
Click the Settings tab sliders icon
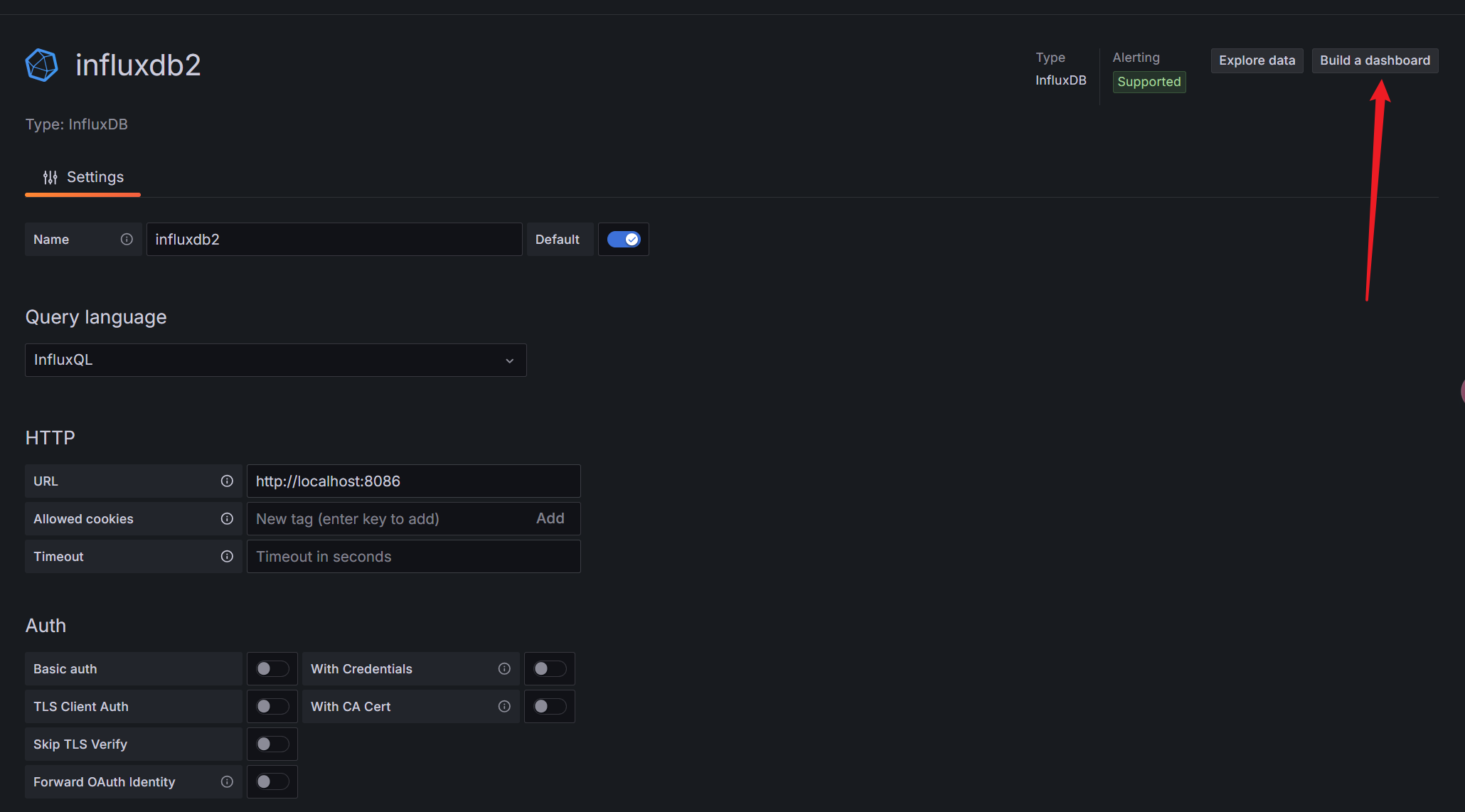(x=50, y=178)
